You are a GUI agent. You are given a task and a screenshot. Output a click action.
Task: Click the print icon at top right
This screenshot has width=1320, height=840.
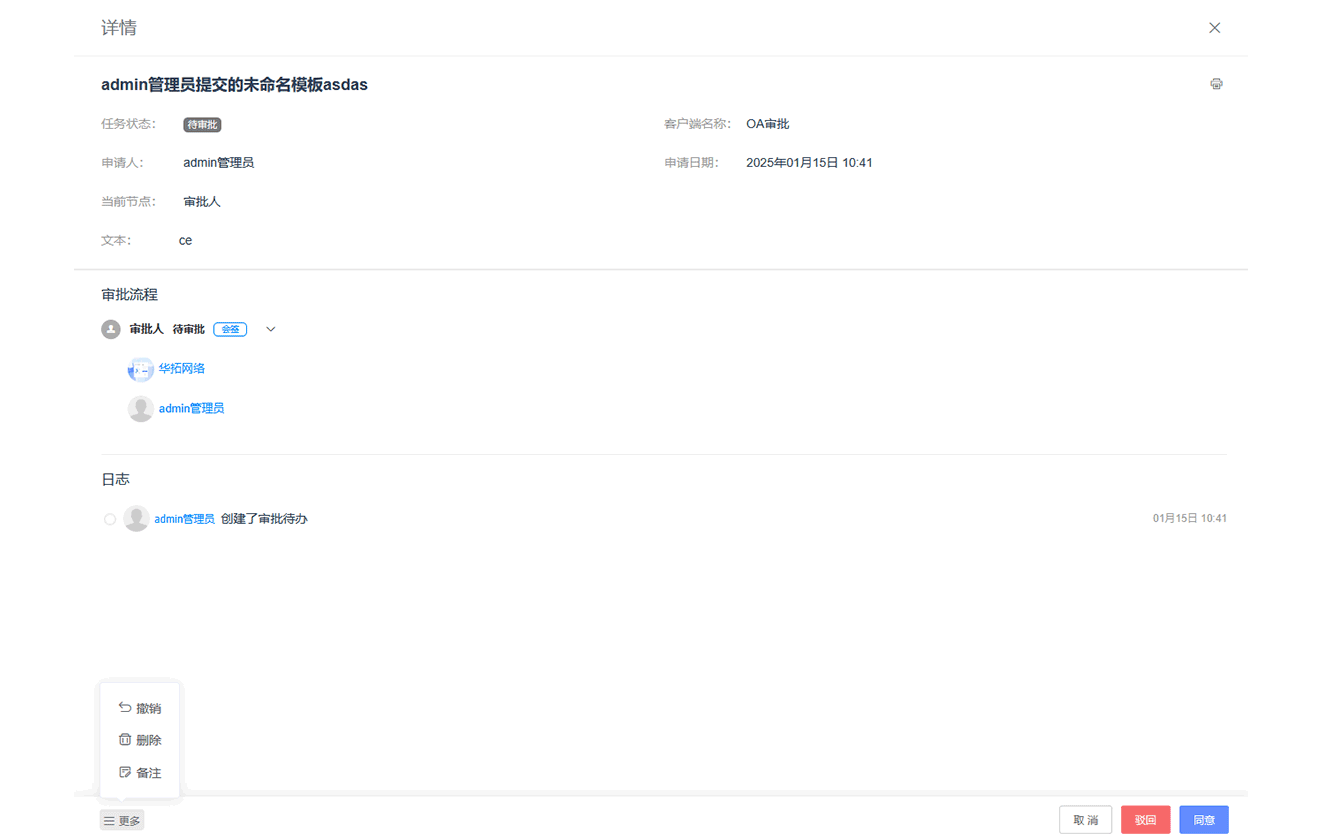[1216, 84]
